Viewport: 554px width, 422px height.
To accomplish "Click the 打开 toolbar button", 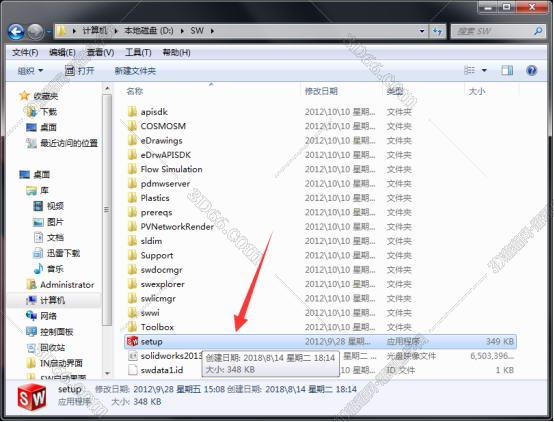I will pos(80,71).
